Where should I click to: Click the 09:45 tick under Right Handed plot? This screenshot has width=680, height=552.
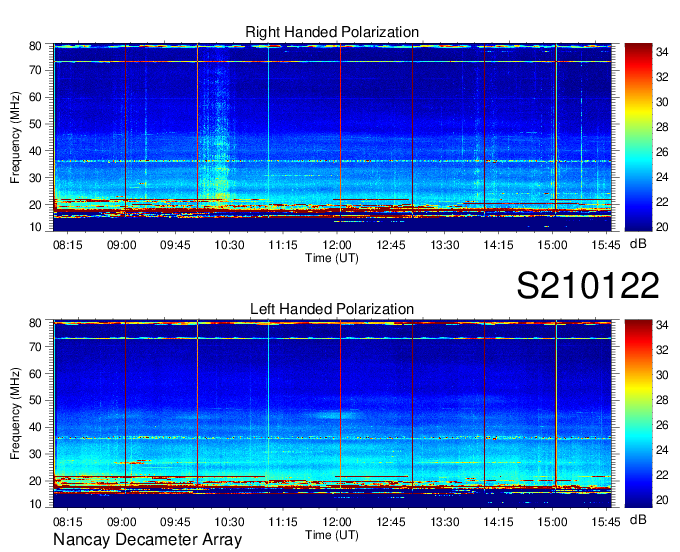pos(175,245)
